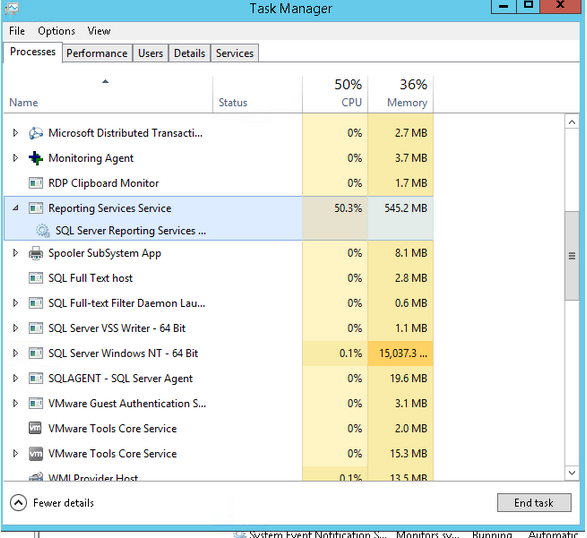Sort by the CPU column header

point(335,94)
